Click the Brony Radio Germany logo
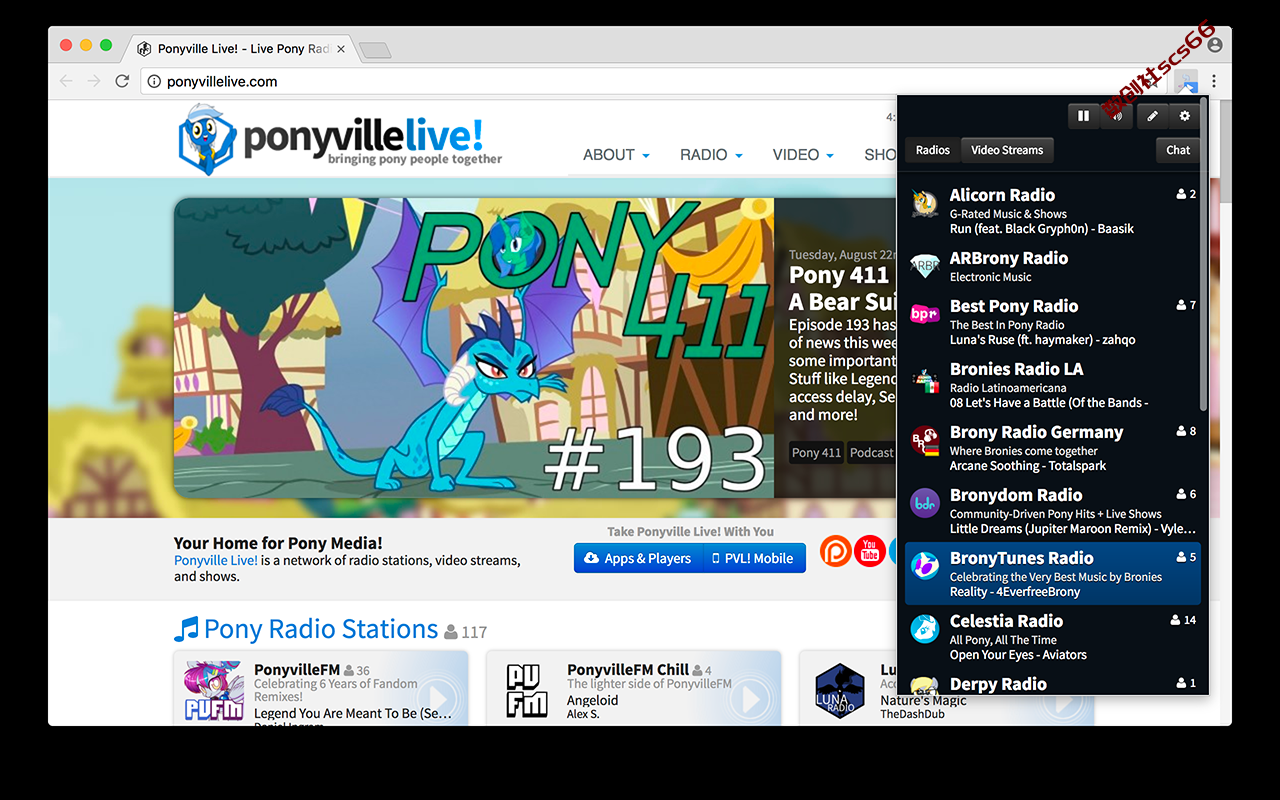The height and width of the screenshot is (800, 1280). tap(925, 440)
